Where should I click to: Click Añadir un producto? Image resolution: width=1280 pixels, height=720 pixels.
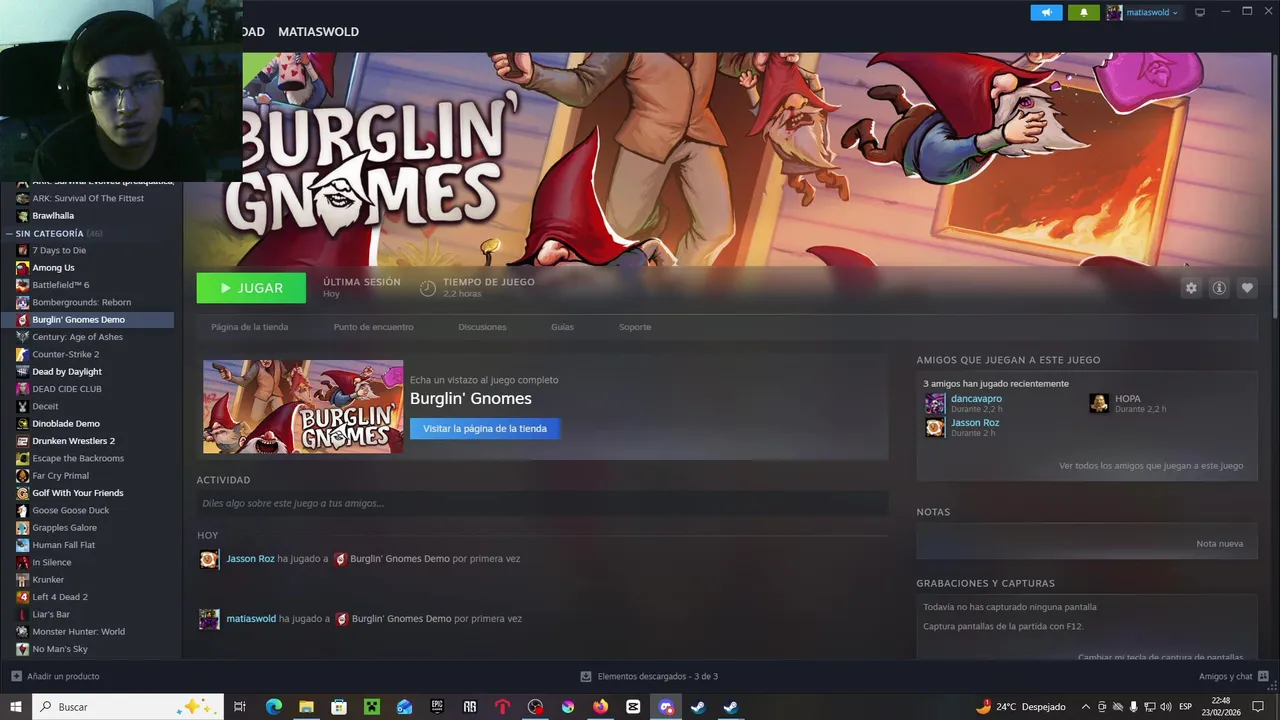pos(63,677)
